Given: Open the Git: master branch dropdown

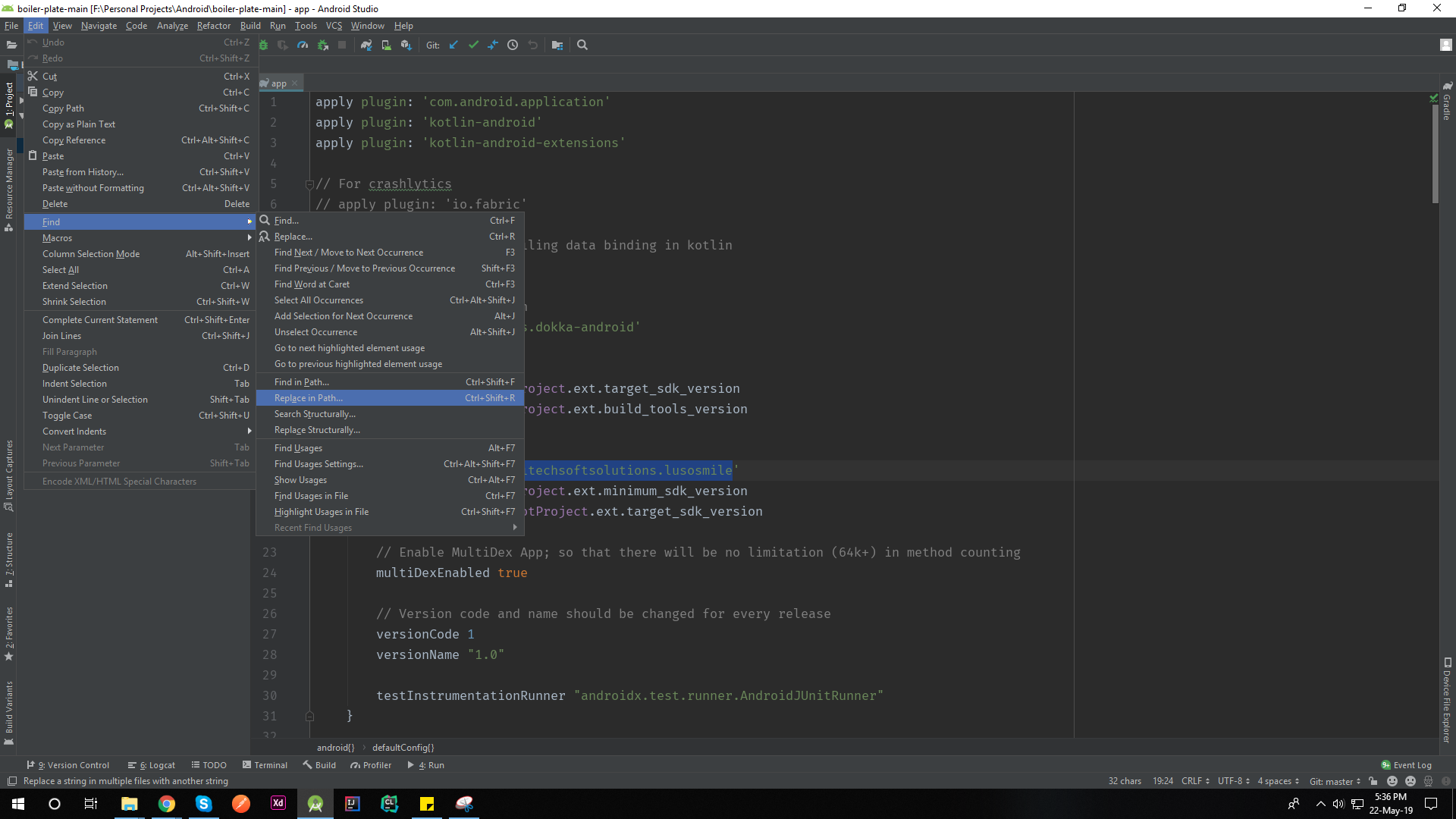Looking at the screenshot, I should [x=1334, y=781].
